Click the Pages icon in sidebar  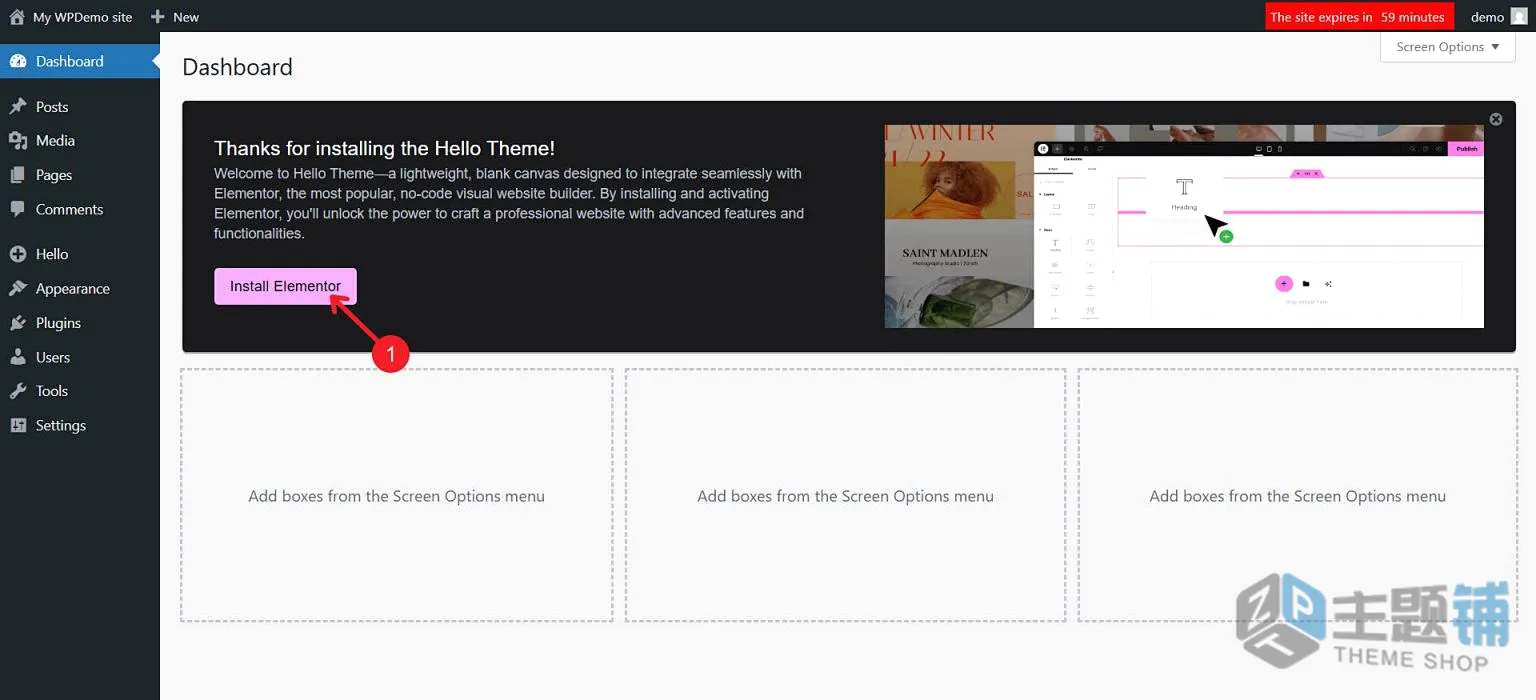(18, 175)
